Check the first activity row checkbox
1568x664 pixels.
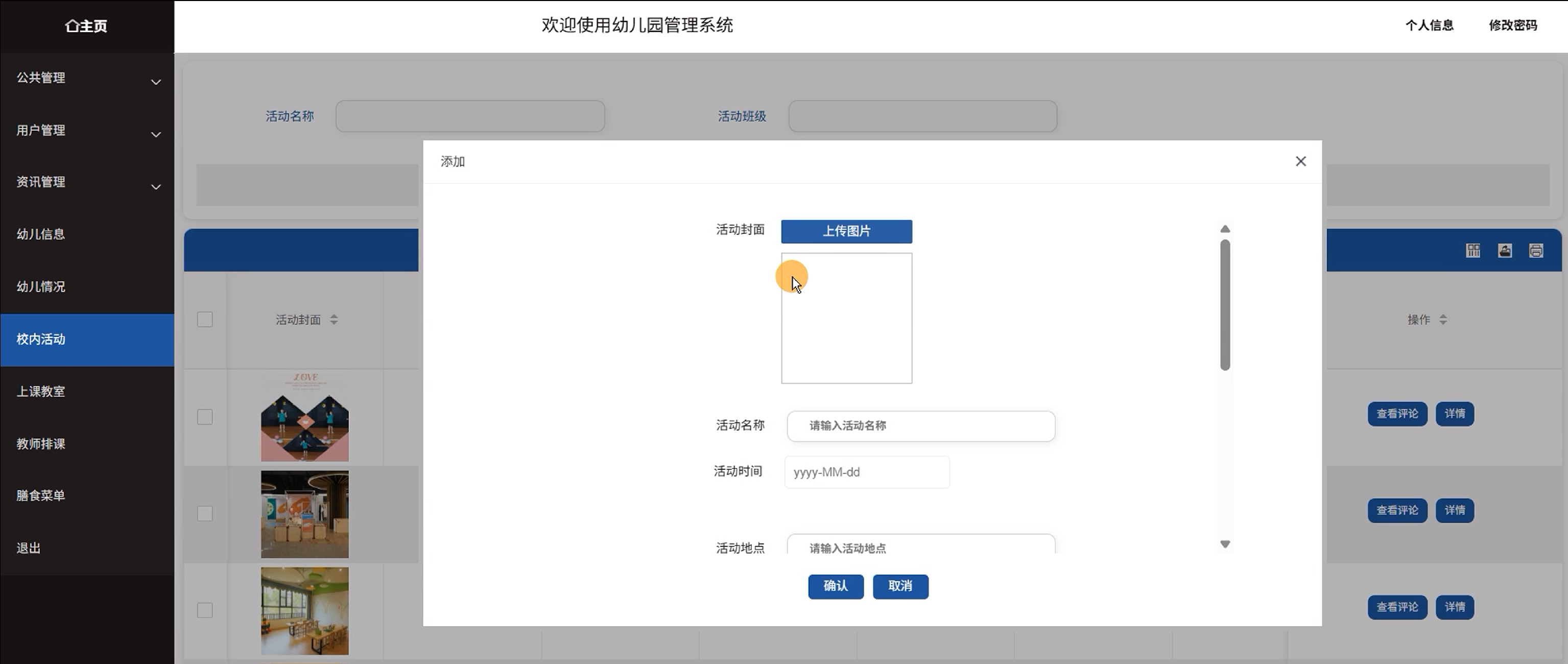click(204, 417)
